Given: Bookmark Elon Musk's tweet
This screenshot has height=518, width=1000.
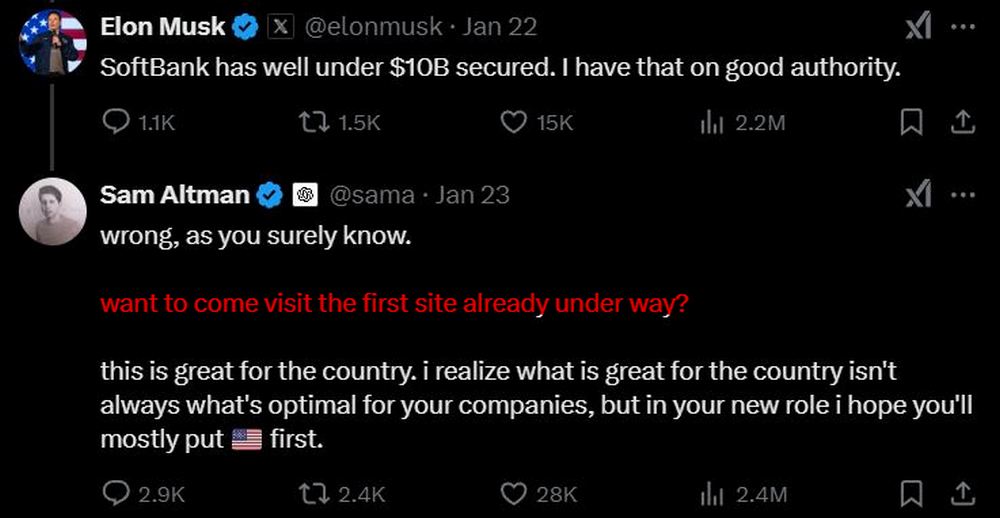Looking at the screenshot, I should 911,122.
